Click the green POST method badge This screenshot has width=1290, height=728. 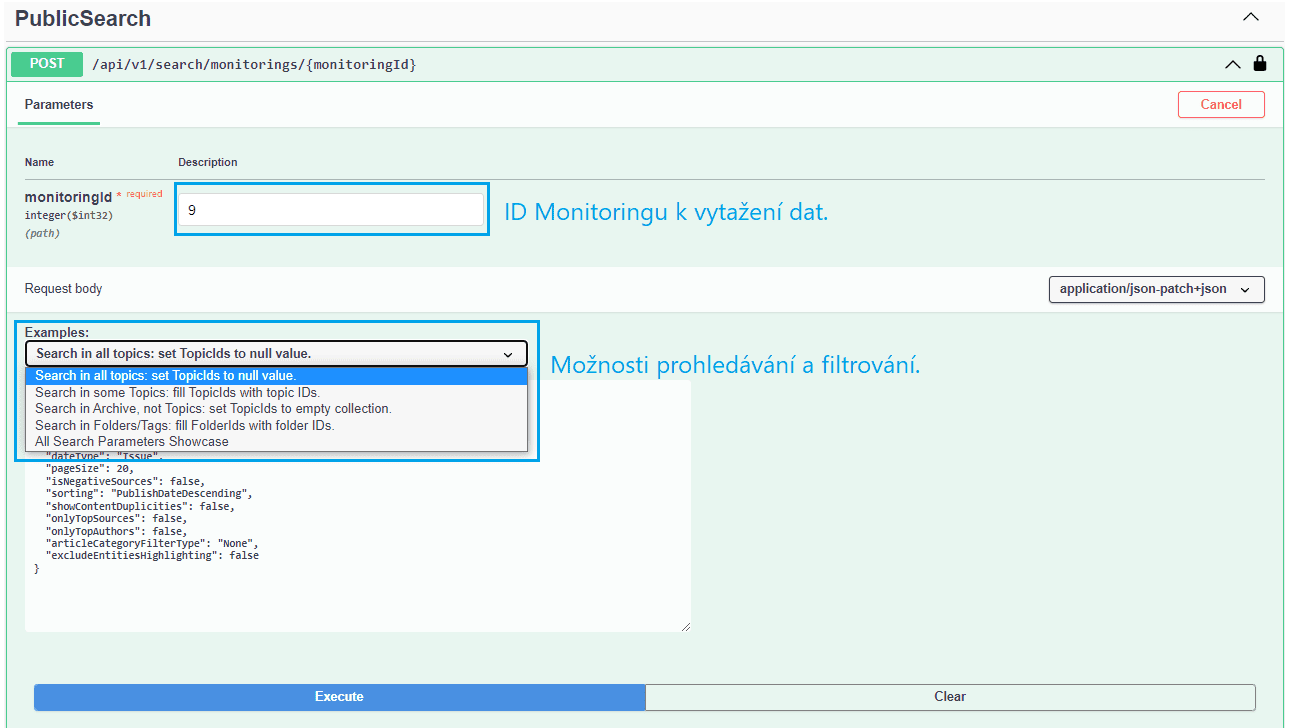pyautogui.click(x=47, y=63)
